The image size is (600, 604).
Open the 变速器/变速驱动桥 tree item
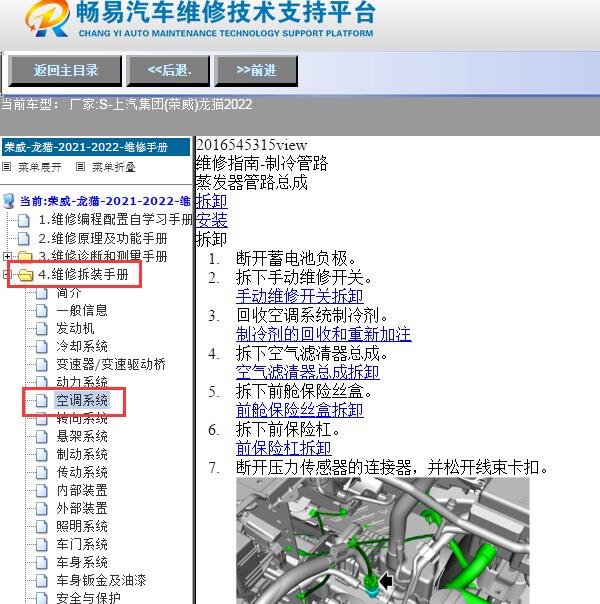coord(111,364)
